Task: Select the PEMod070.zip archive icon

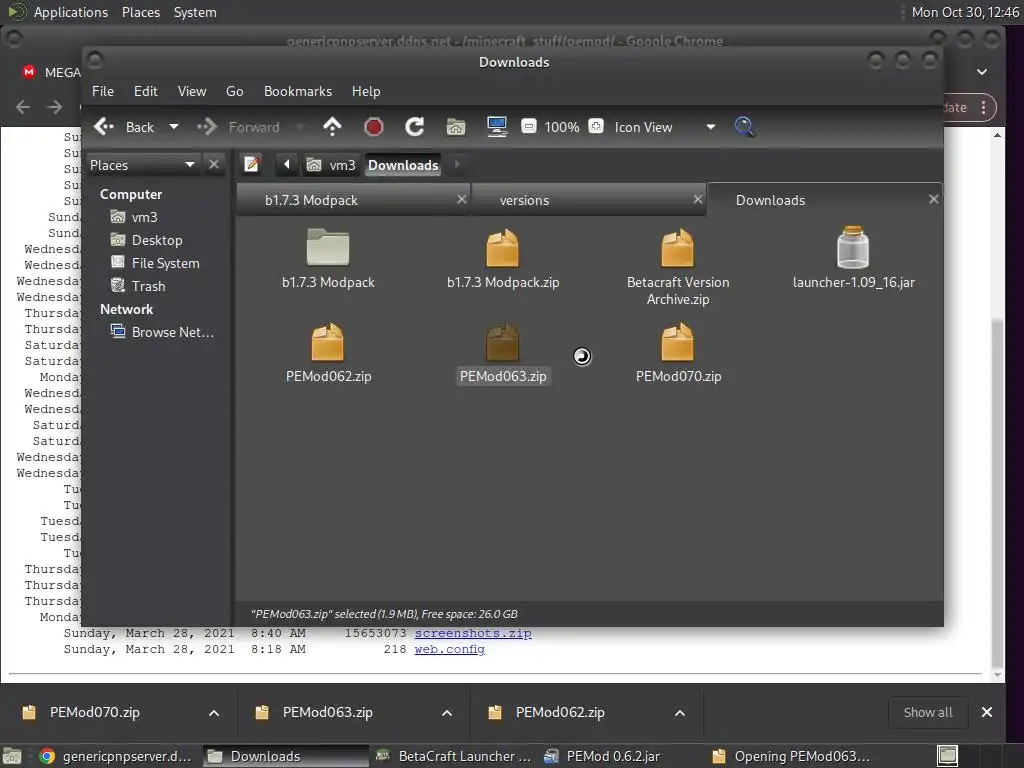Action: (677, 342)
